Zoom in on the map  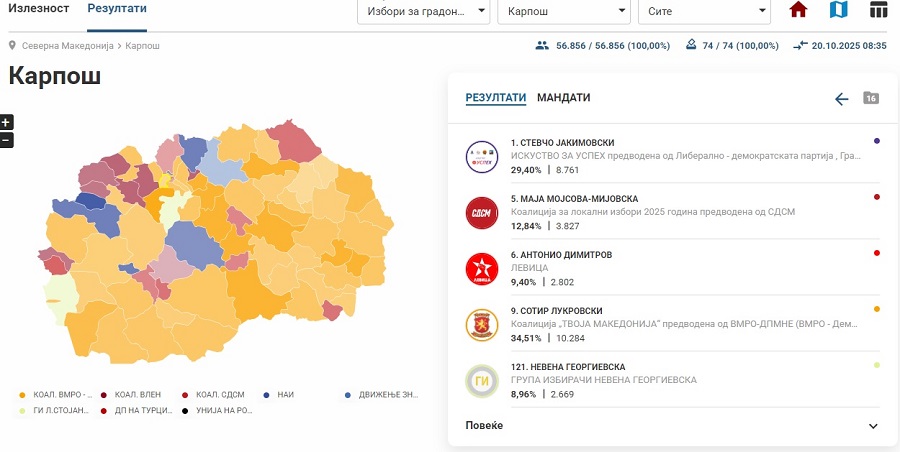[x=6, y=123]
